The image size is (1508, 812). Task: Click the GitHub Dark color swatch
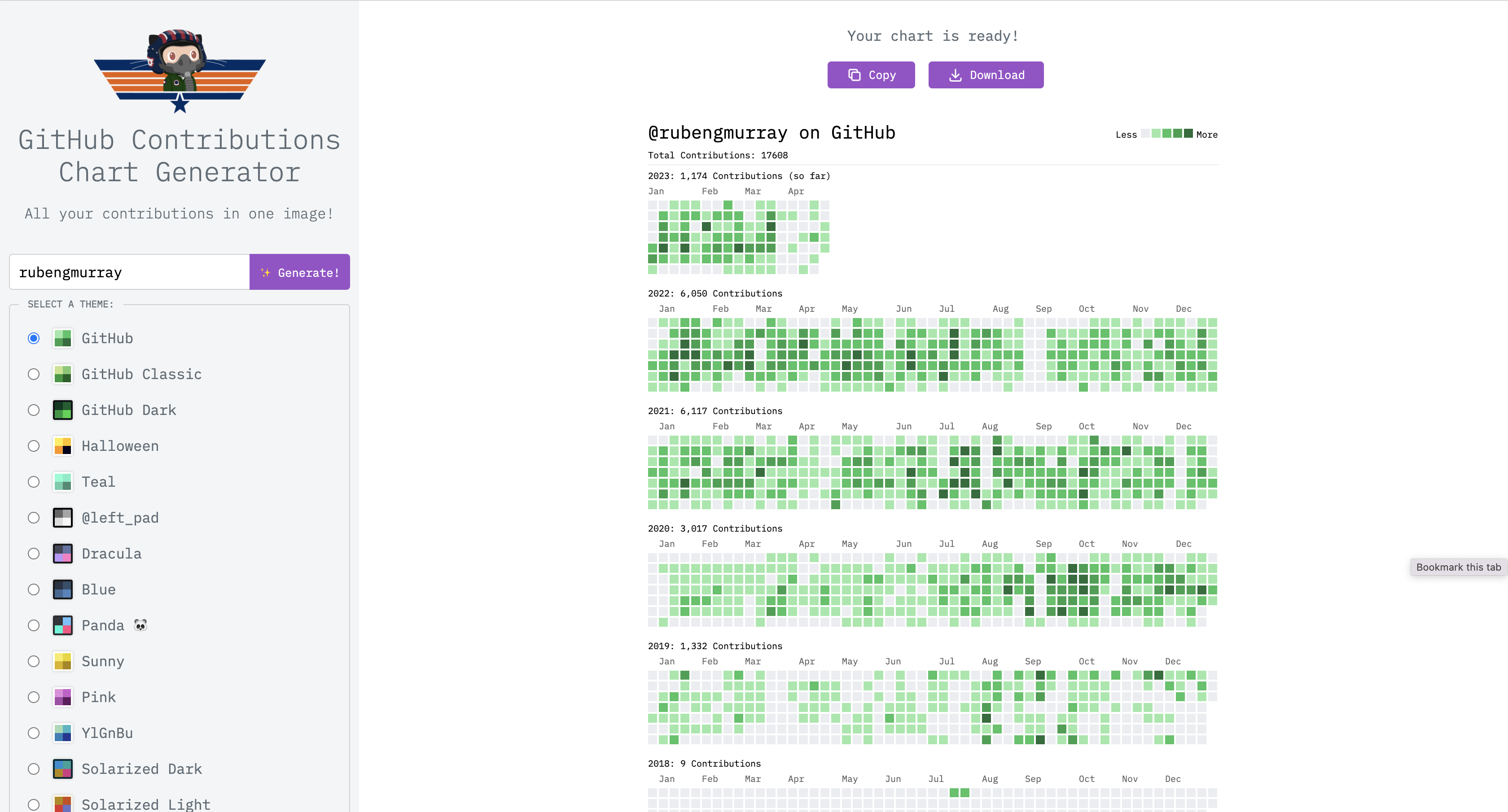coord(63,410)
